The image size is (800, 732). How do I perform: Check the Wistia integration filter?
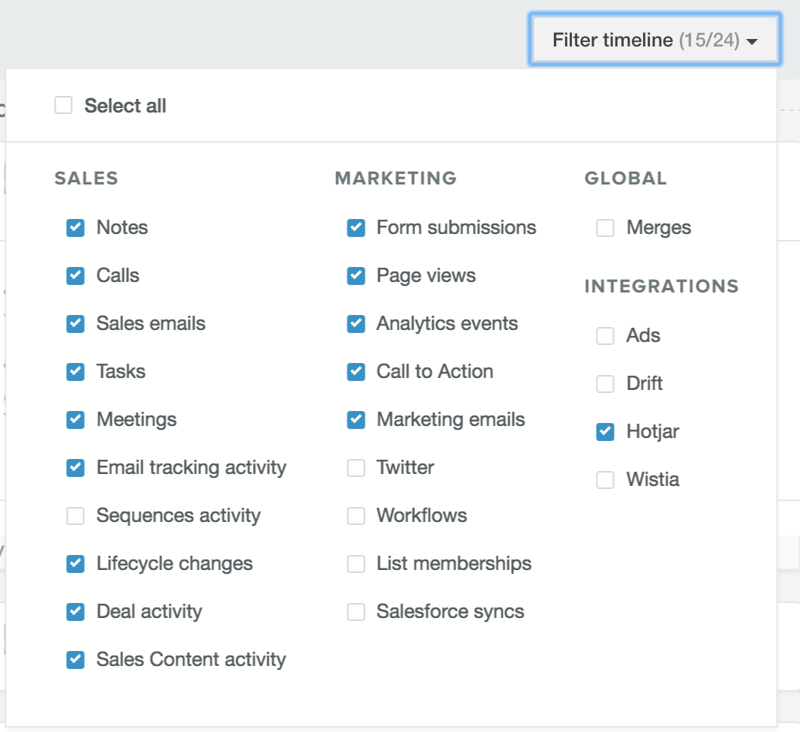(605, 479)
